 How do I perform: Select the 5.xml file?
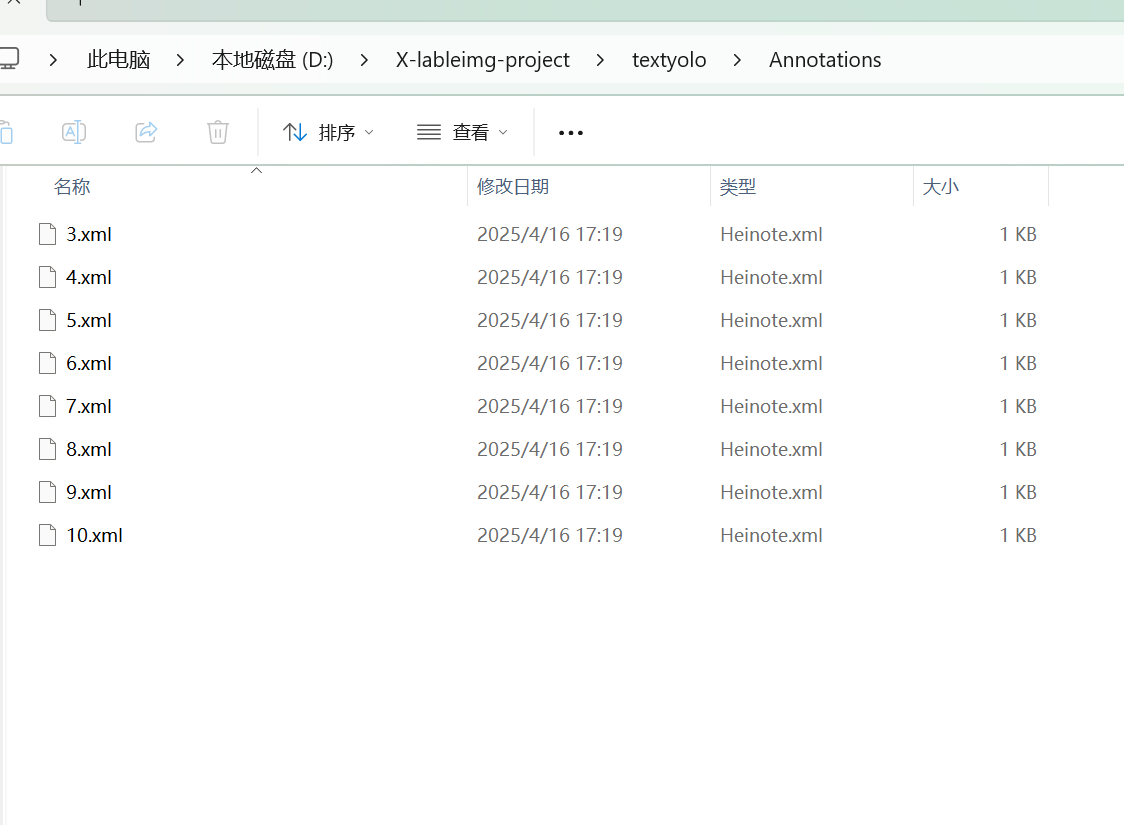click(x=89, y=320)
